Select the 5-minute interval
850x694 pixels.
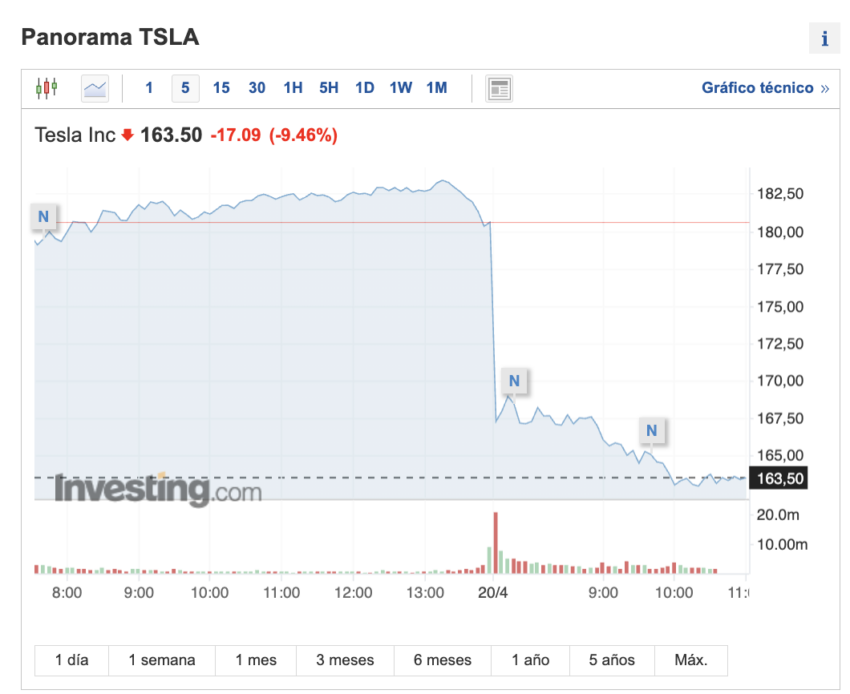(184, 88)
